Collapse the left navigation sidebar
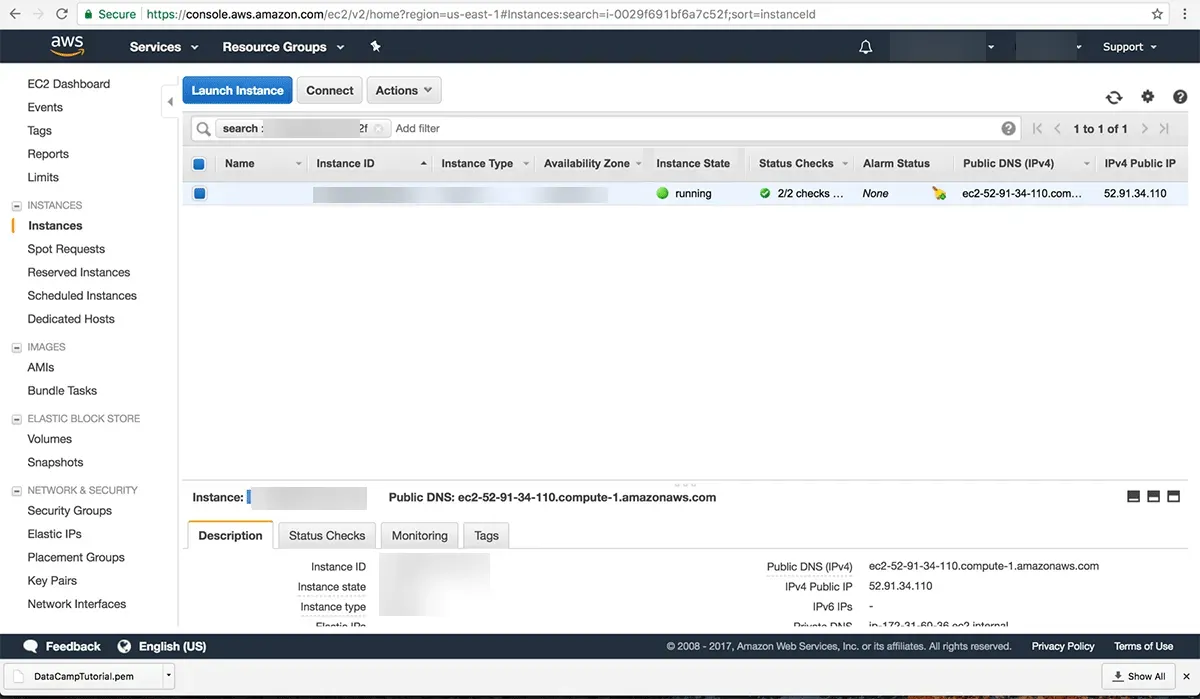This screenshot has height=699, width=1200. (170, 101)
